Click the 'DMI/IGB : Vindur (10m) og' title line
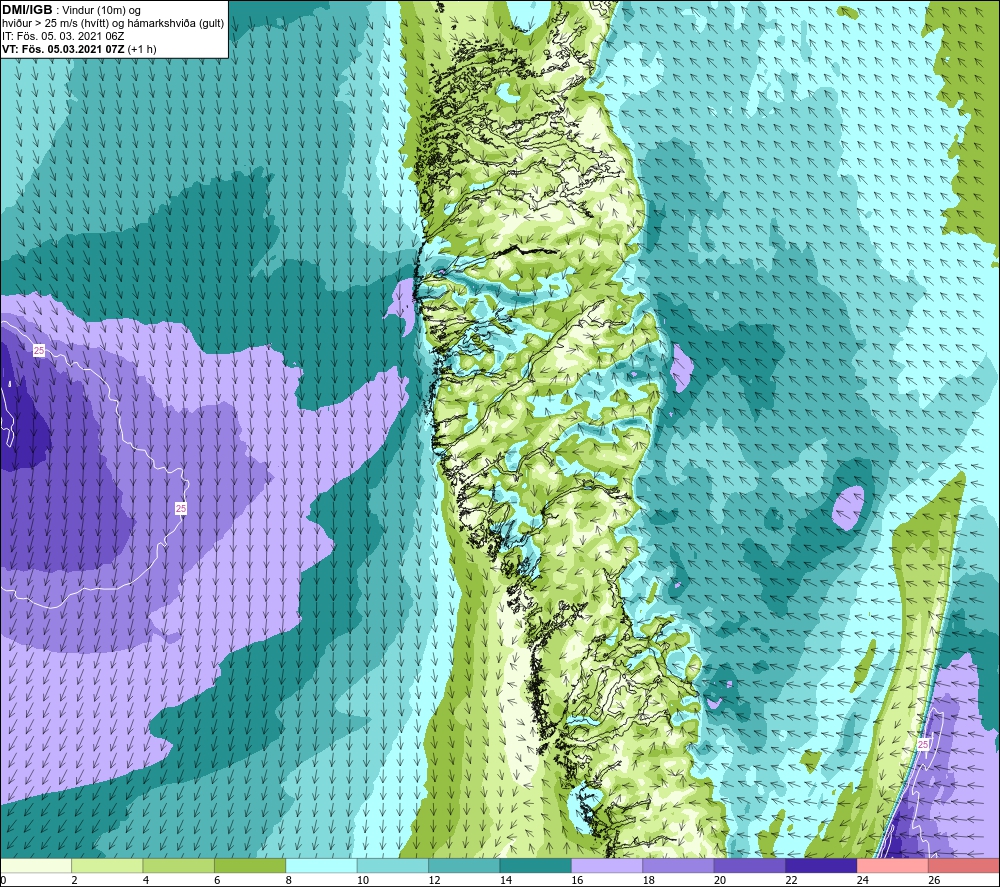 coord(71,10)
